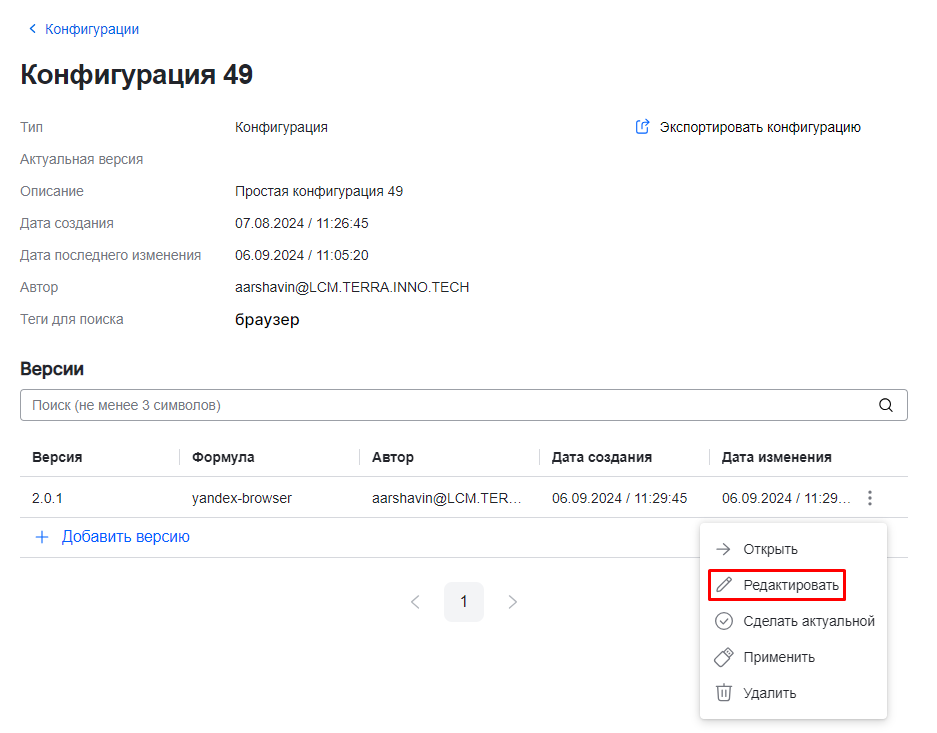Click the Добавить версию link text
This screenshot has height=733, width=937.
(126, 537)
